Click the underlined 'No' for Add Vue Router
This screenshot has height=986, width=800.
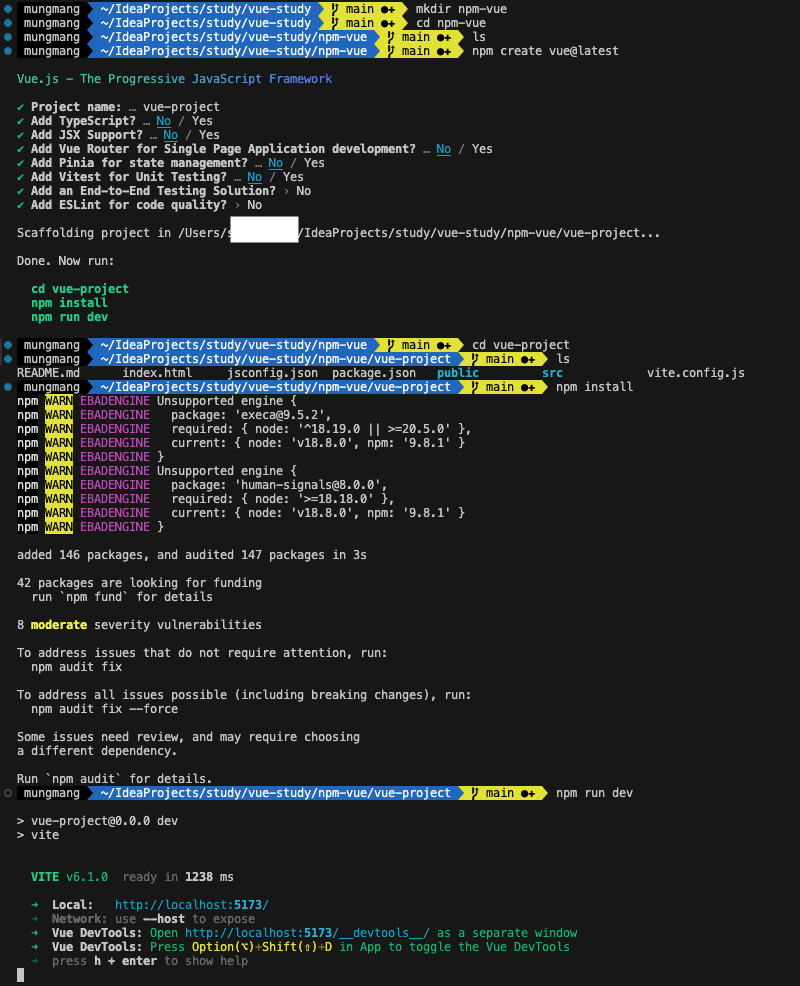point(443,149)
